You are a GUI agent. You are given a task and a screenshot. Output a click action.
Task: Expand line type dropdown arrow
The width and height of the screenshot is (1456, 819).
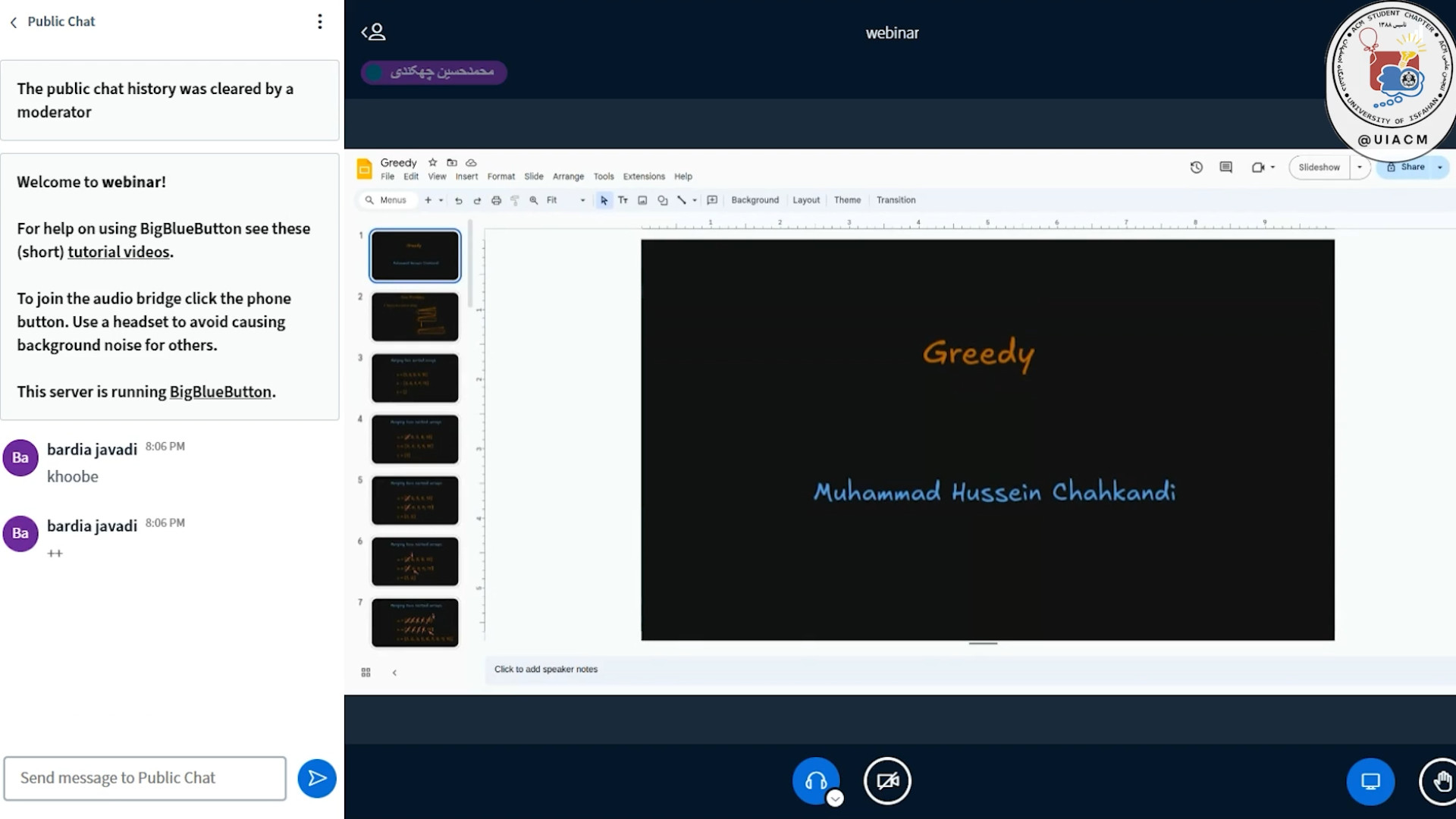point(695,200)
